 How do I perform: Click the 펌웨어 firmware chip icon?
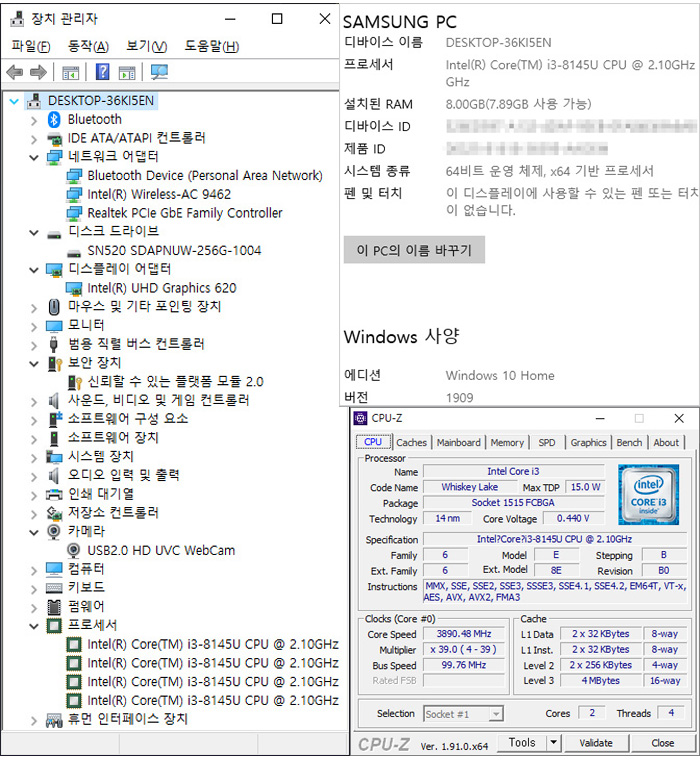coord(54,606)
